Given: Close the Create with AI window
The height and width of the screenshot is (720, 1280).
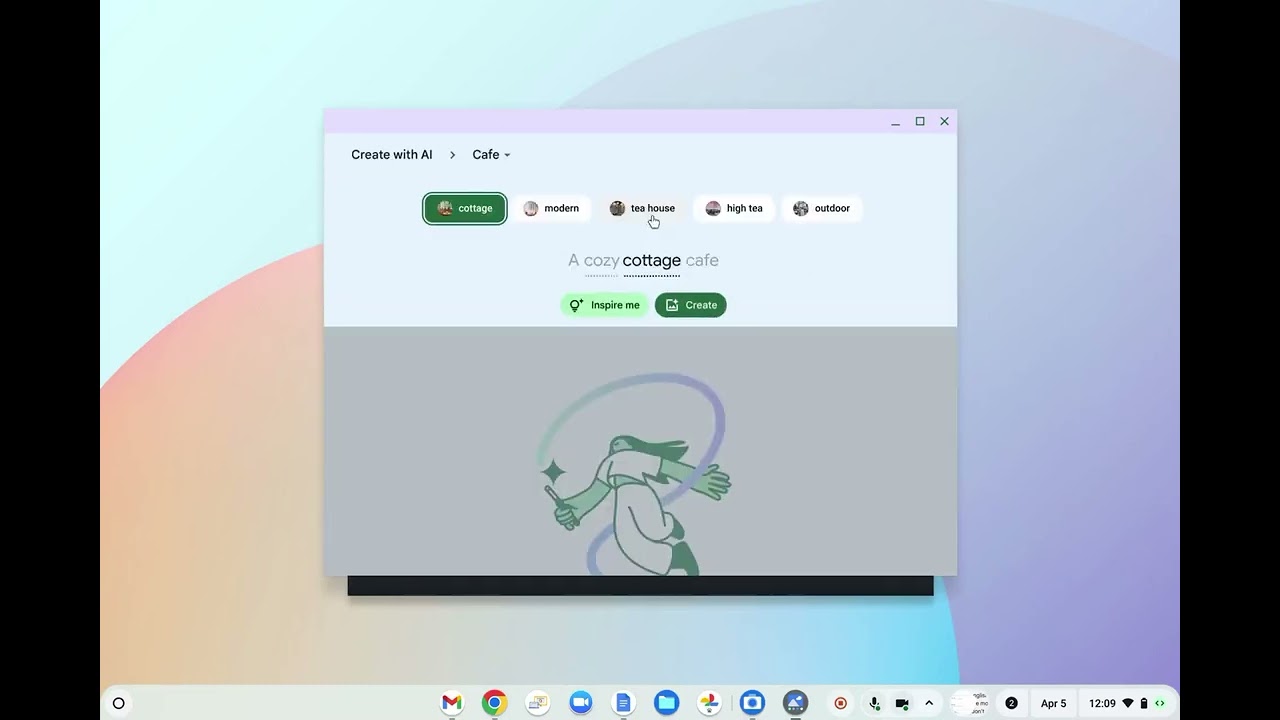Looking at the screenshot, I should click(x=944, y=121).
